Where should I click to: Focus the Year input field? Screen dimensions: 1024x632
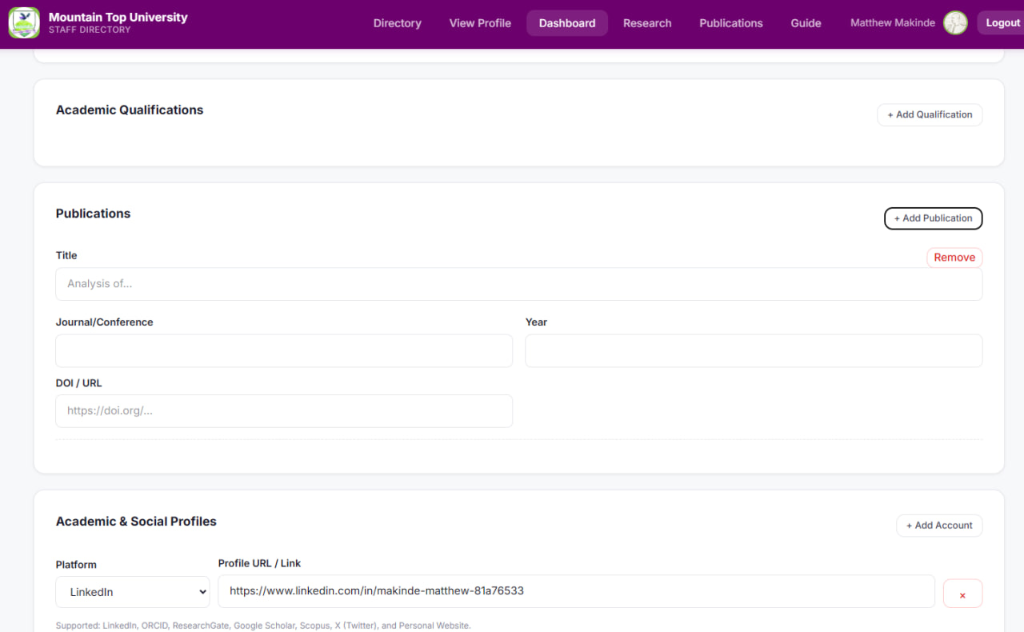pos(754,351)
